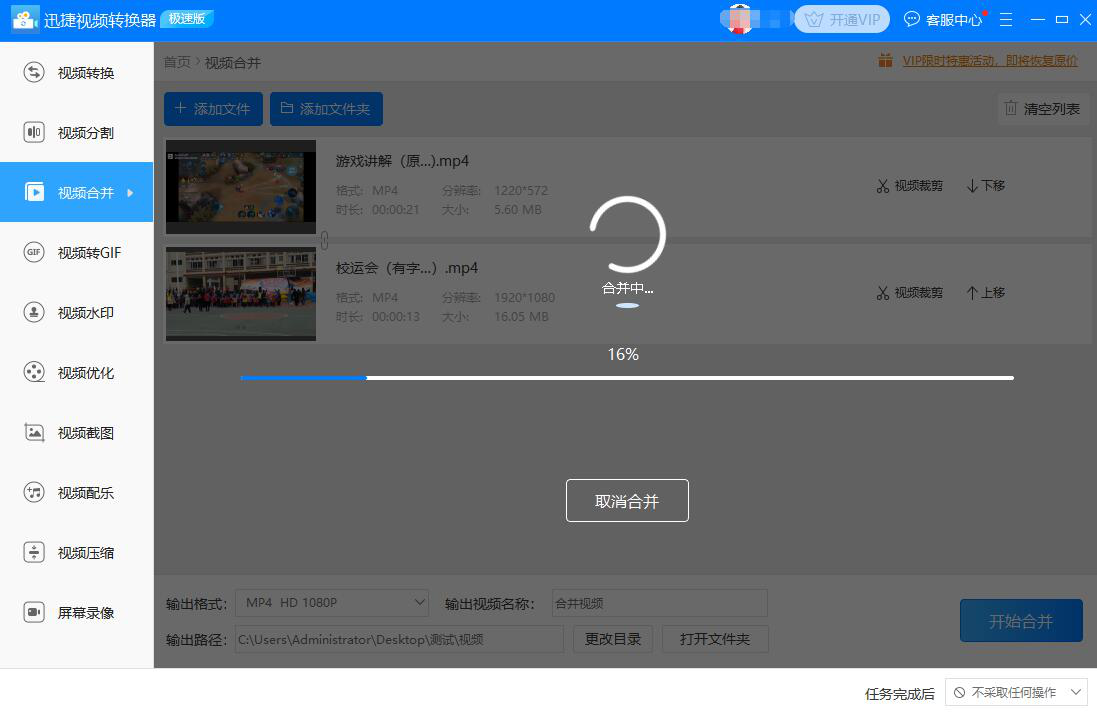Open the VIP限时特惠活动 promotion link
The image size is (1097, 713).
coord(990,61)
